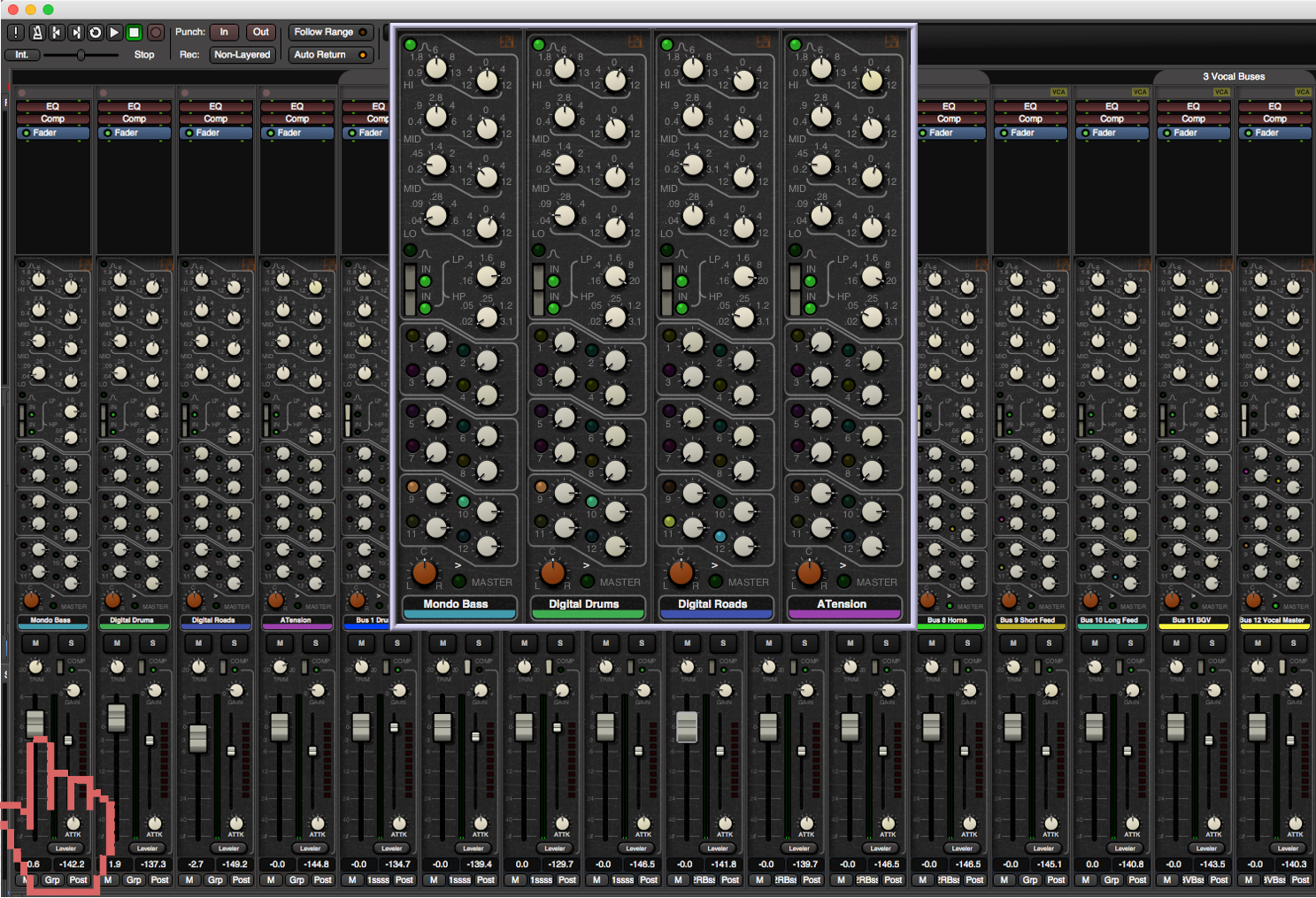Click the Punch In button
The image size is (1316, 898).
pos(224,32)
